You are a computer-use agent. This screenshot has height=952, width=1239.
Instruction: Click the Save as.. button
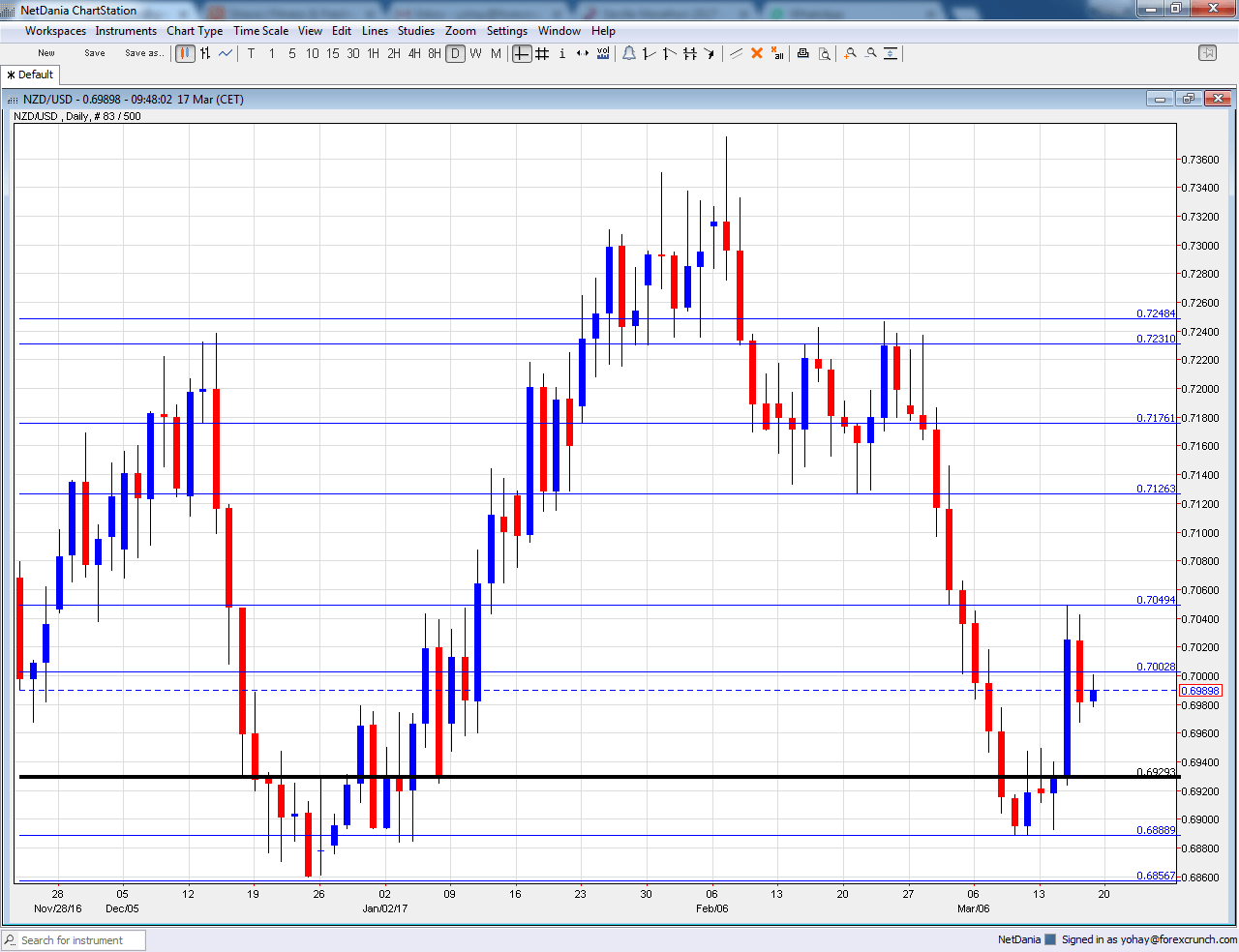click(144, 53)
